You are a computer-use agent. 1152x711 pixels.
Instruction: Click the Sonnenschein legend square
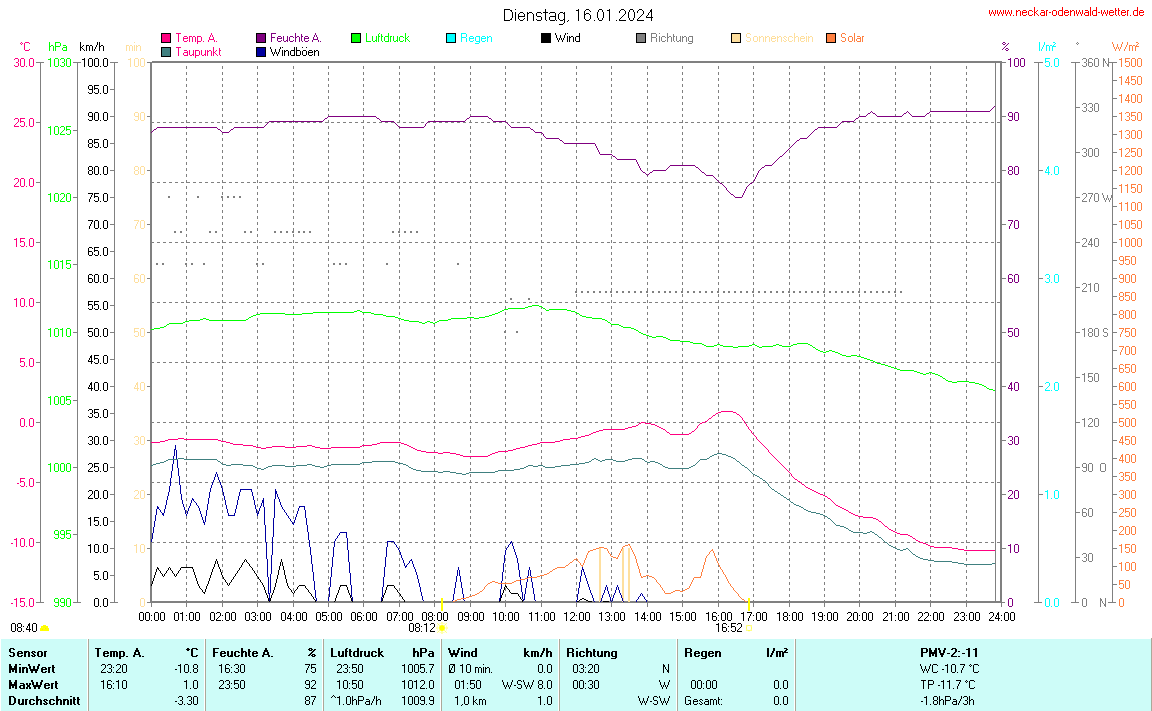pos(736,38)
